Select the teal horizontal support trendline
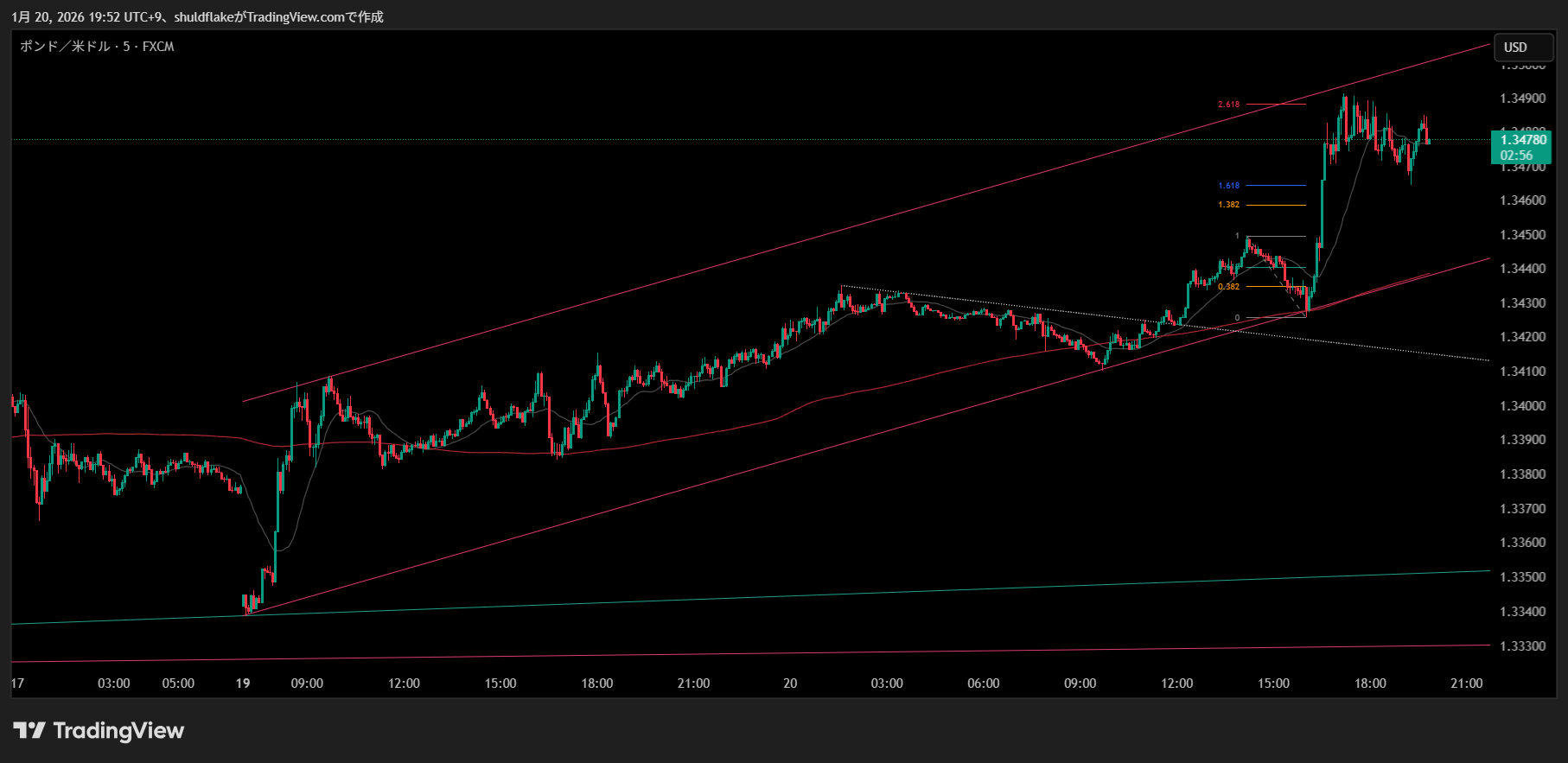This screenshot has height=763, width=1568. tap(778, 597)
